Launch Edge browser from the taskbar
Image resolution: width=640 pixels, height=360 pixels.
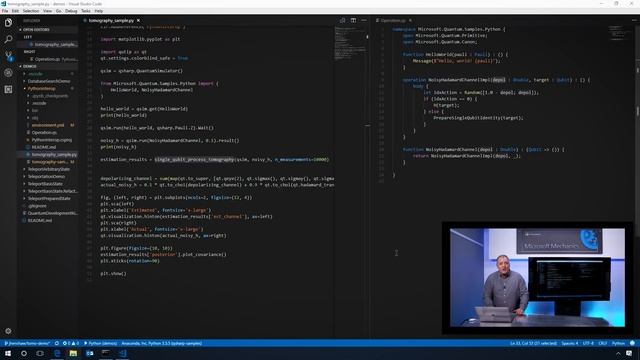click(57, 353)
